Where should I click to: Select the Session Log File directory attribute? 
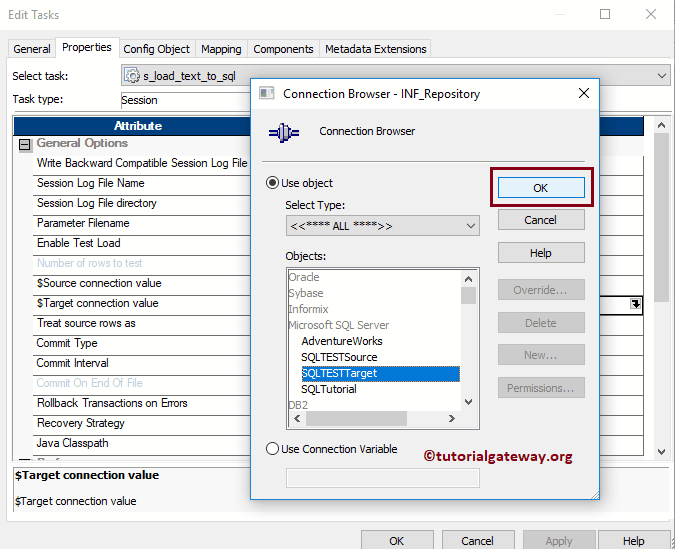click(97, 203)
